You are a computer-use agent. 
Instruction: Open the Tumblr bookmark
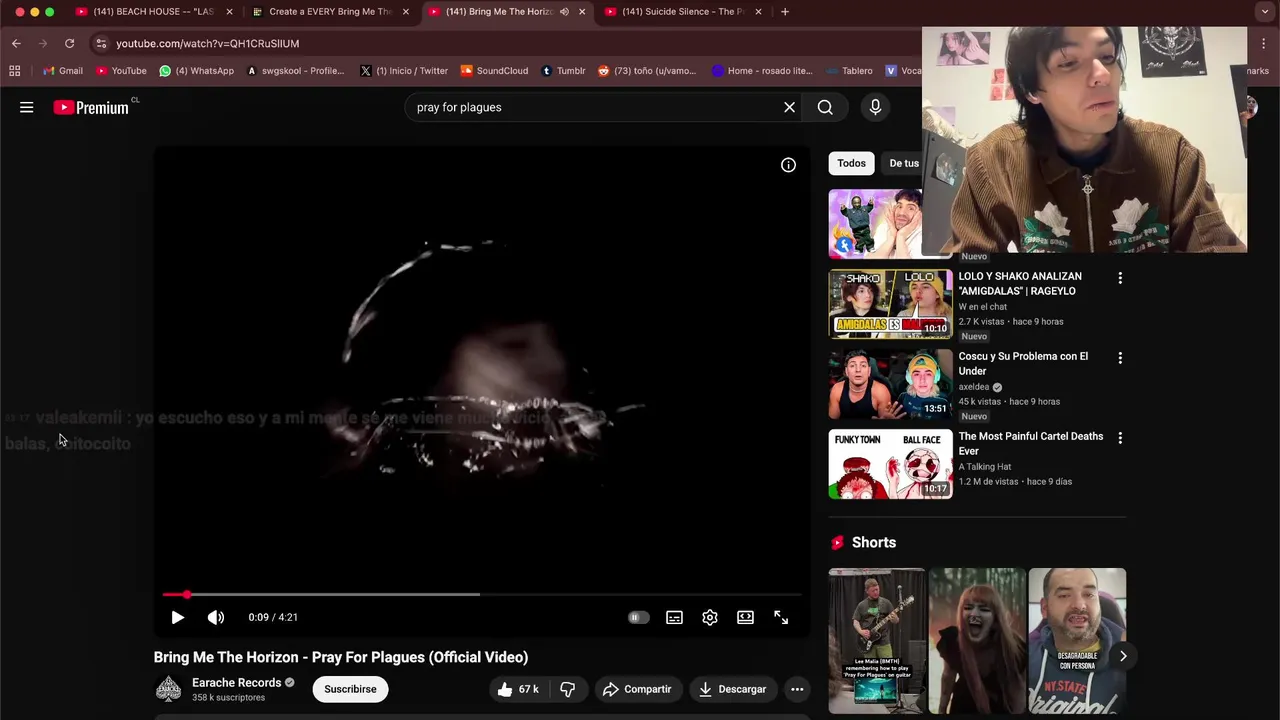(x=563, y=71)
